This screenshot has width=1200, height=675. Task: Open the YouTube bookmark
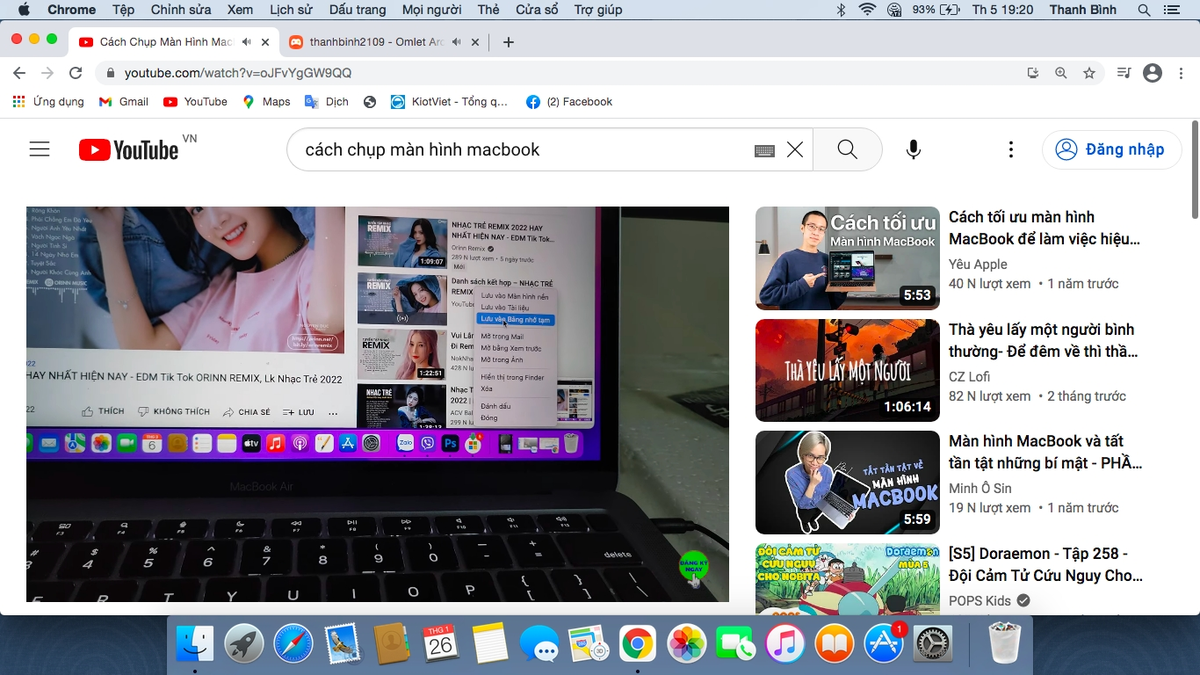coord(195,101)
